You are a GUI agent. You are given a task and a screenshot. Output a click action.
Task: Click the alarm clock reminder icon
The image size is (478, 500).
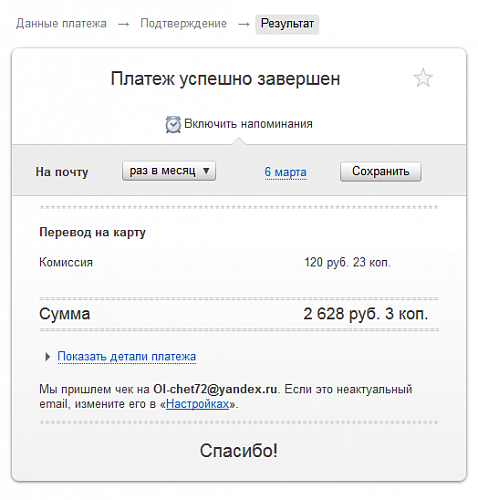point(173,124)
